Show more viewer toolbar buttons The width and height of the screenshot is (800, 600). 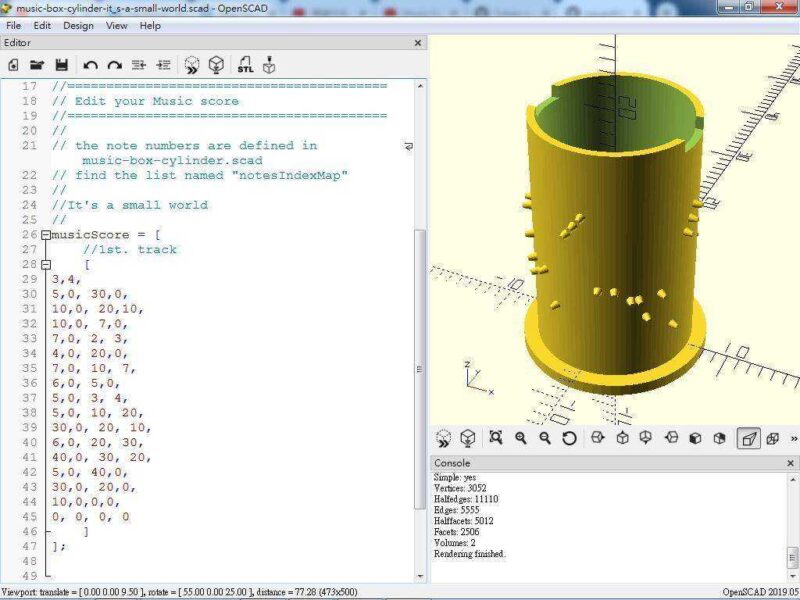[794, 438]
